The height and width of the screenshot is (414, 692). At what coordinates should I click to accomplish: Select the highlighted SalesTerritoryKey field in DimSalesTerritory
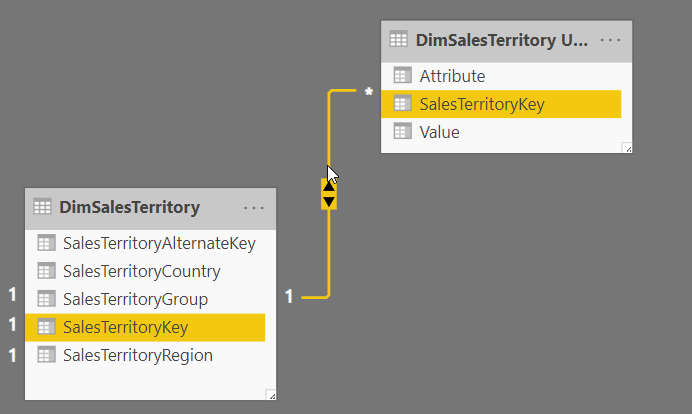tap(125, 327)
